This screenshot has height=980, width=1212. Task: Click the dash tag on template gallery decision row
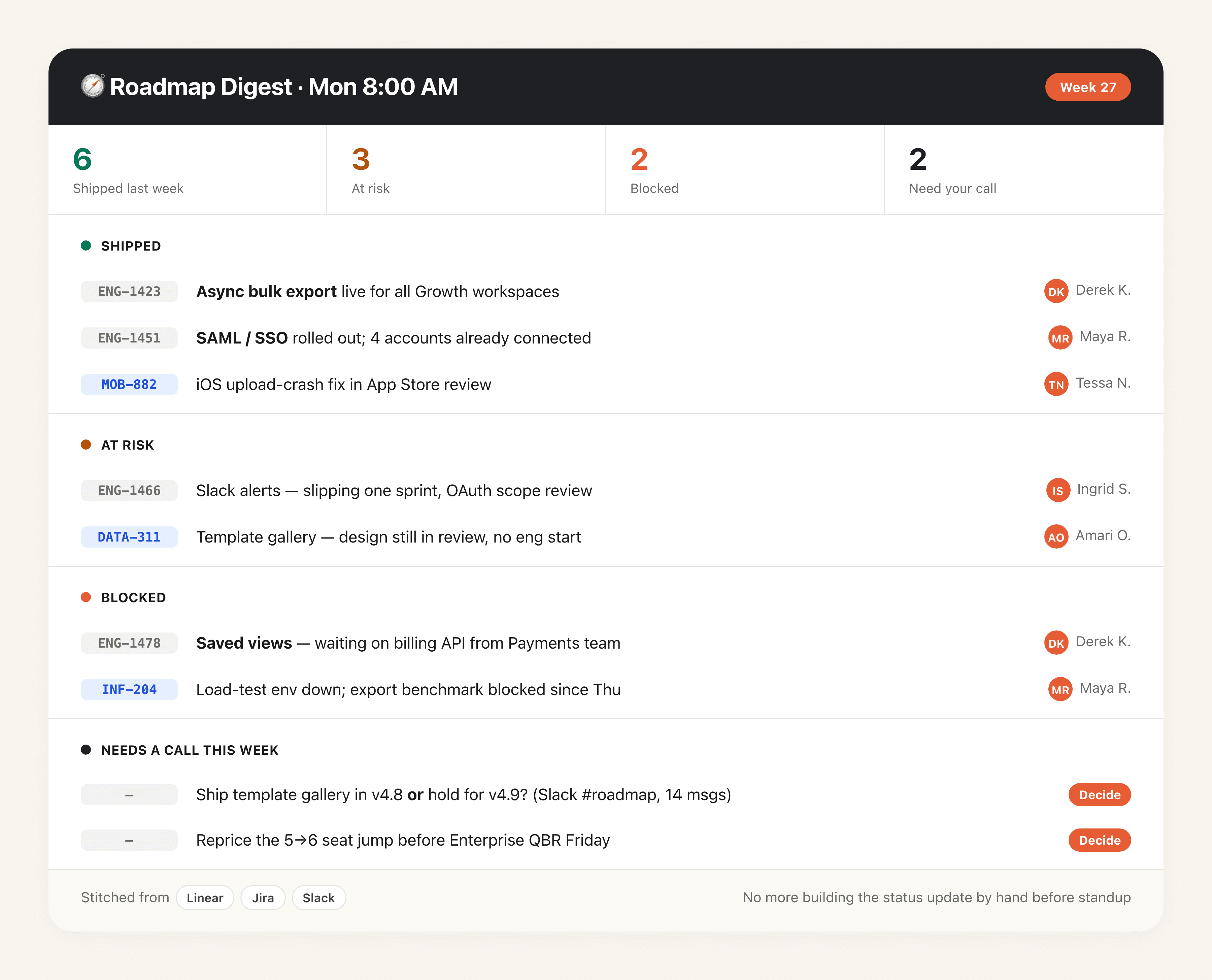point(129,795)
